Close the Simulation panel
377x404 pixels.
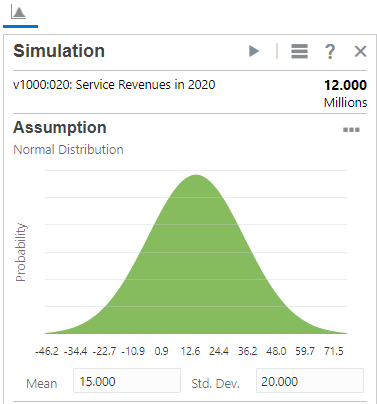(x=360, y=51)
